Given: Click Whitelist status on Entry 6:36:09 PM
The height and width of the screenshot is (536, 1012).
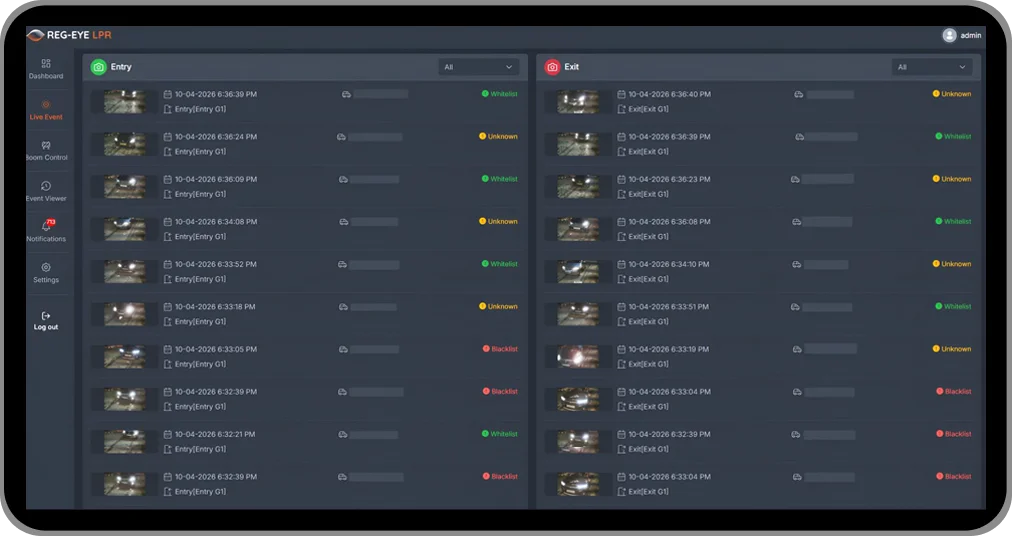Looking at the screenshot, I should coord(500,180).
